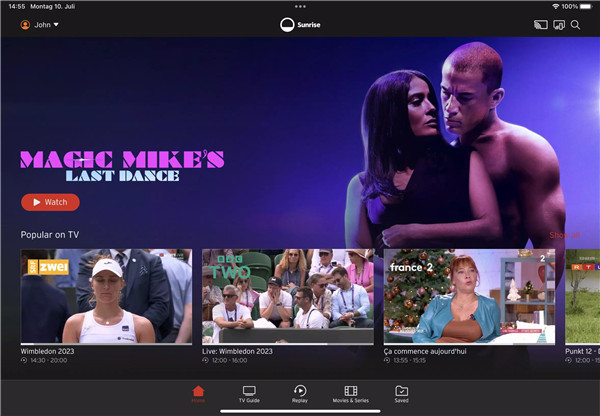
Task: Open Movies & Series section
Action: coord(351,393)
